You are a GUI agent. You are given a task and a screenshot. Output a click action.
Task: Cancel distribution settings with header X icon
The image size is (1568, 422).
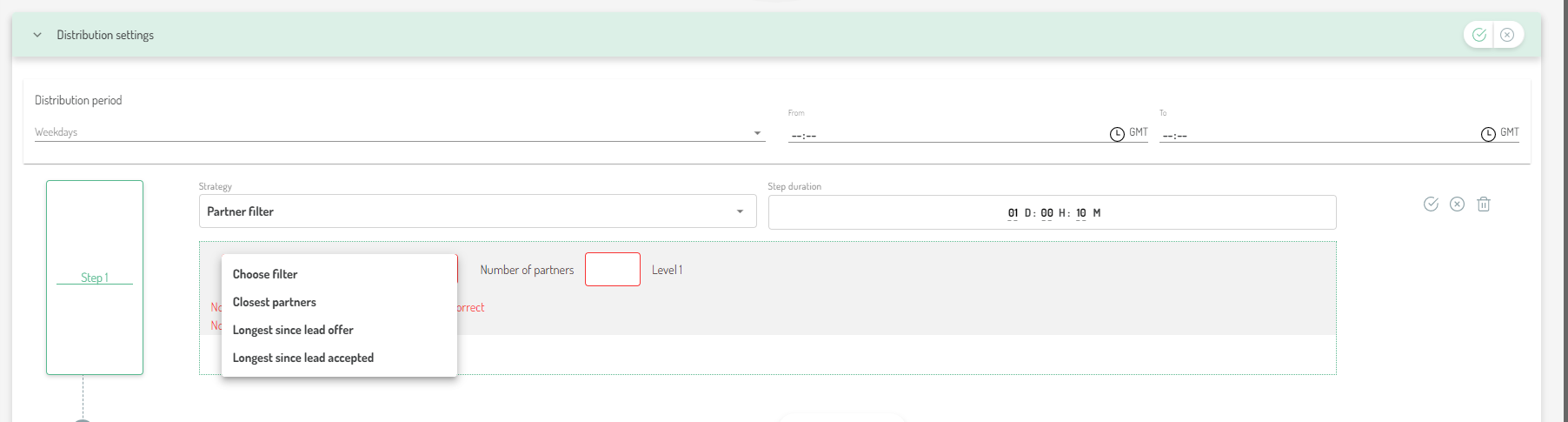tap(1507, 35)
